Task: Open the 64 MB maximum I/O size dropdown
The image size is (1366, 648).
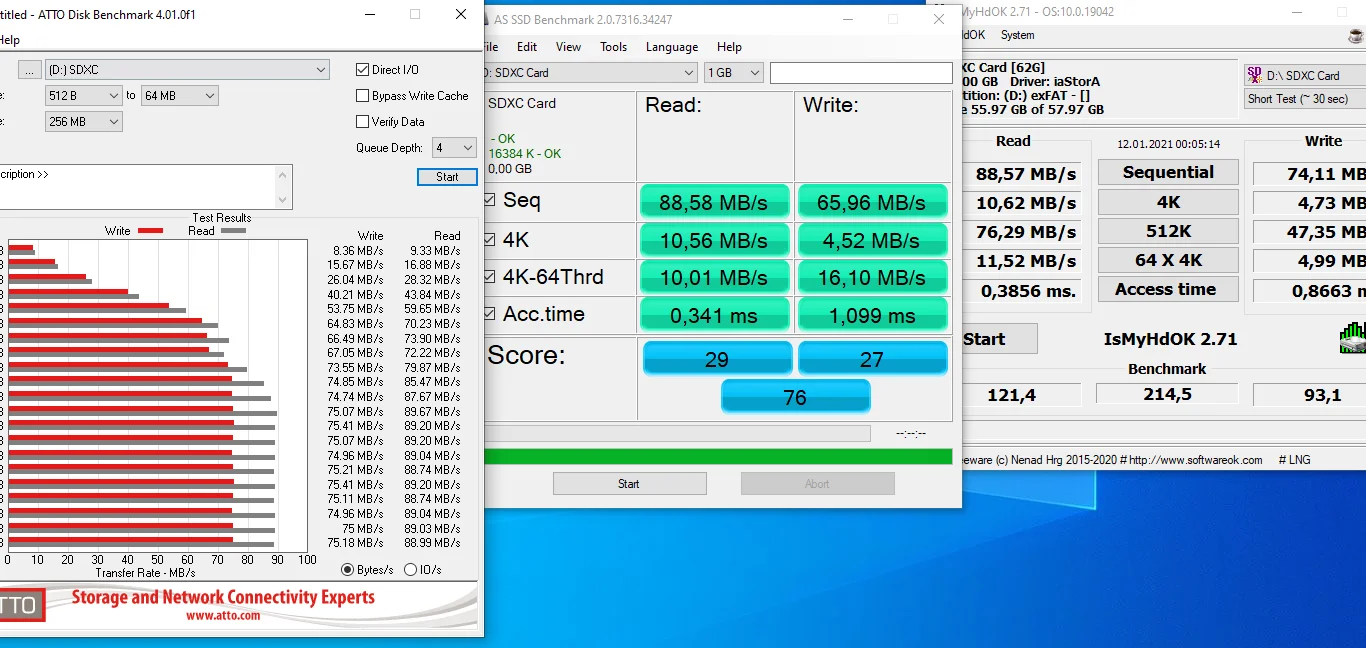Action: (x=179, y=96)
